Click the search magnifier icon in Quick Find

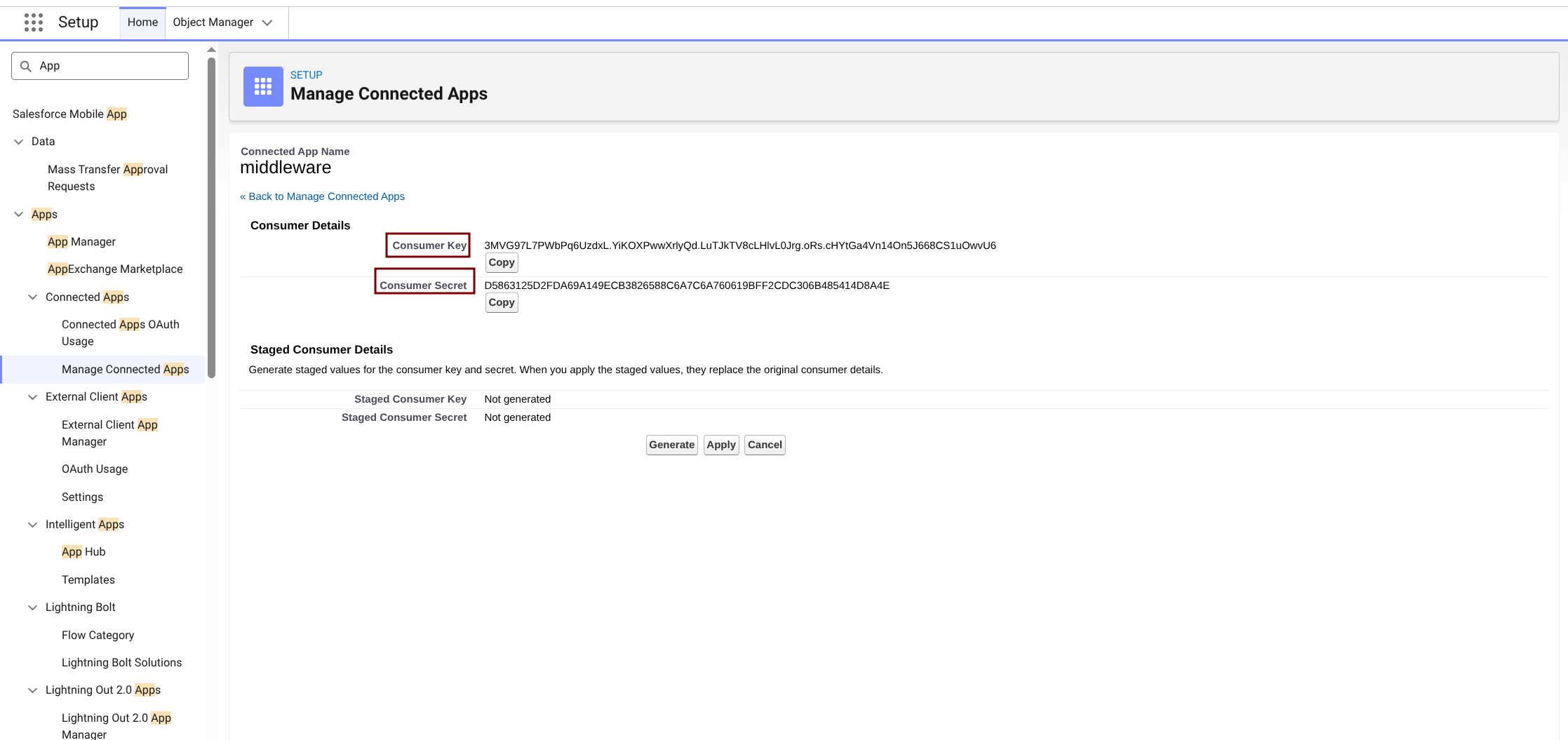[x=26, y=66]
